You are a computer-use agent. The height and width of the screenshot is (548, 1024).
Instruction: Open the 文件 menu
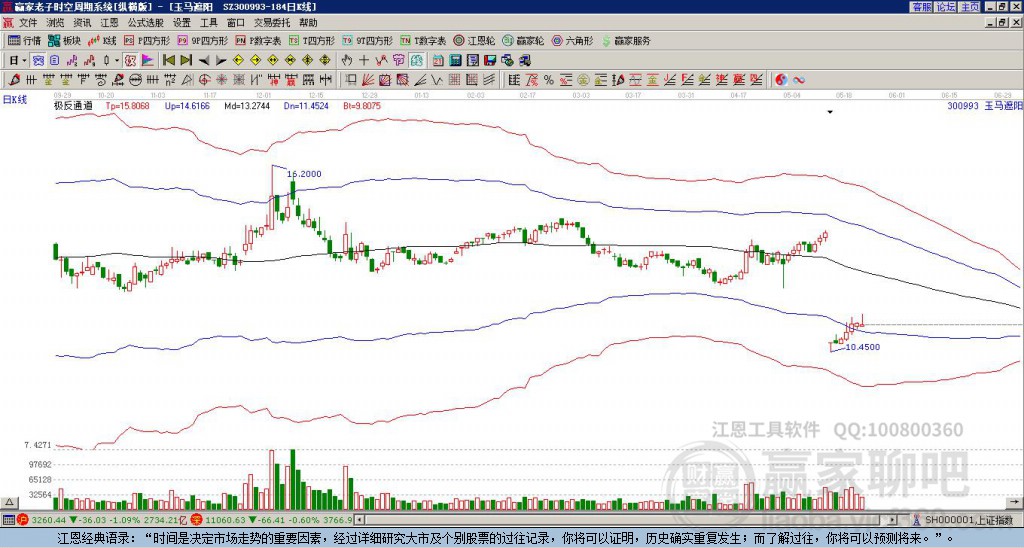coord(28,23)
